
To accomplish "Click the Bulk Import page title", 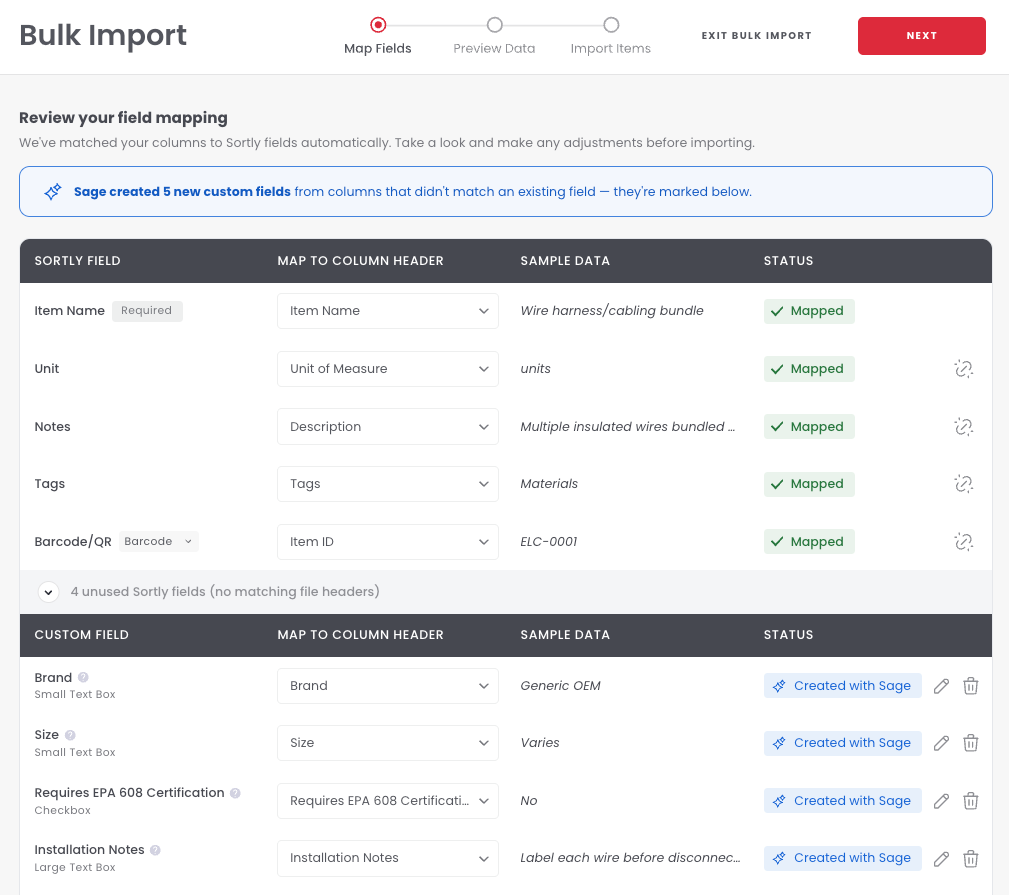I will pos(102,35).
